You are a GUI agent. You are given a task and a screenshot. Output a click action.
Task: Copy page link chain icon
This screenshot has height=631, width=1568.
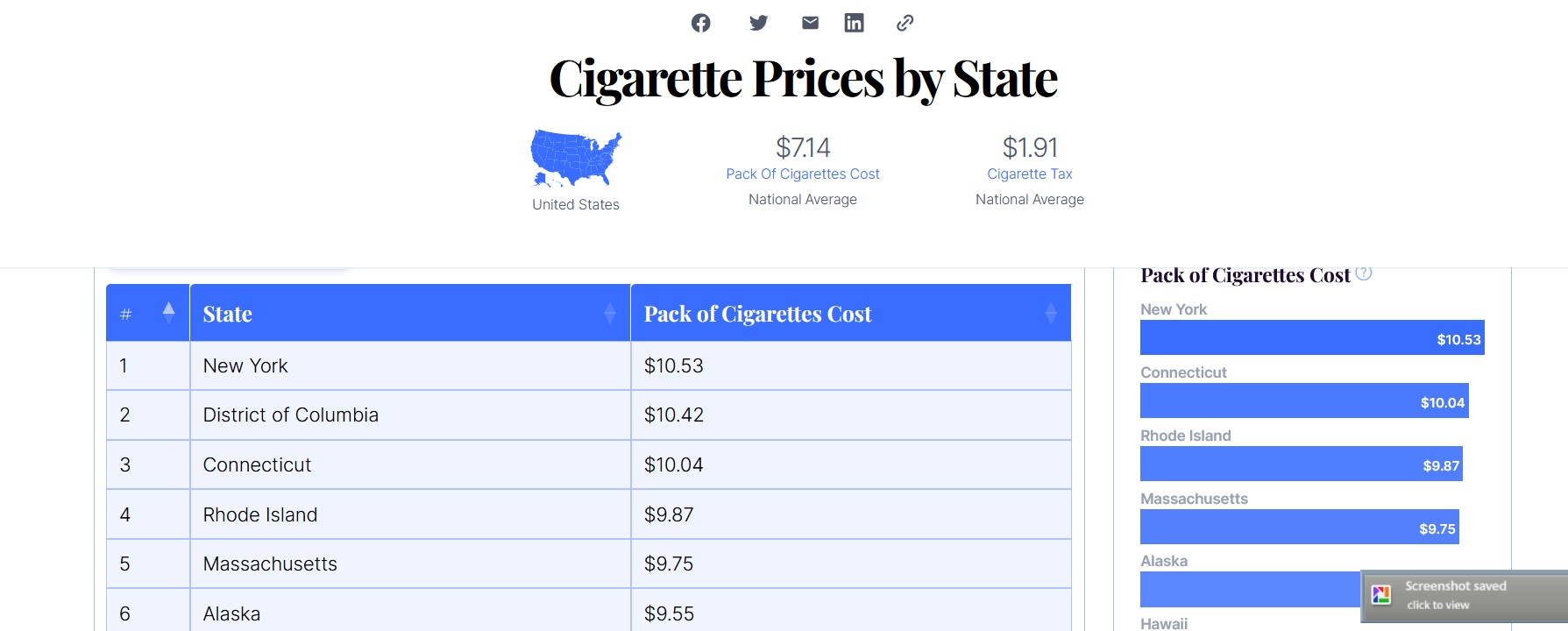click(905, 23)
